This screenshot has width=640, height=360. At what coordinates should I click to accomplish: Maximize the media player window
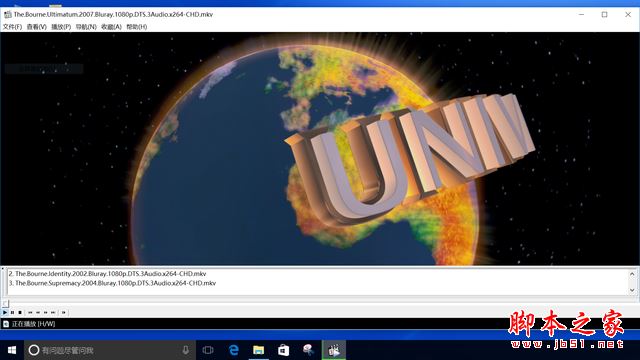point(604,14)
